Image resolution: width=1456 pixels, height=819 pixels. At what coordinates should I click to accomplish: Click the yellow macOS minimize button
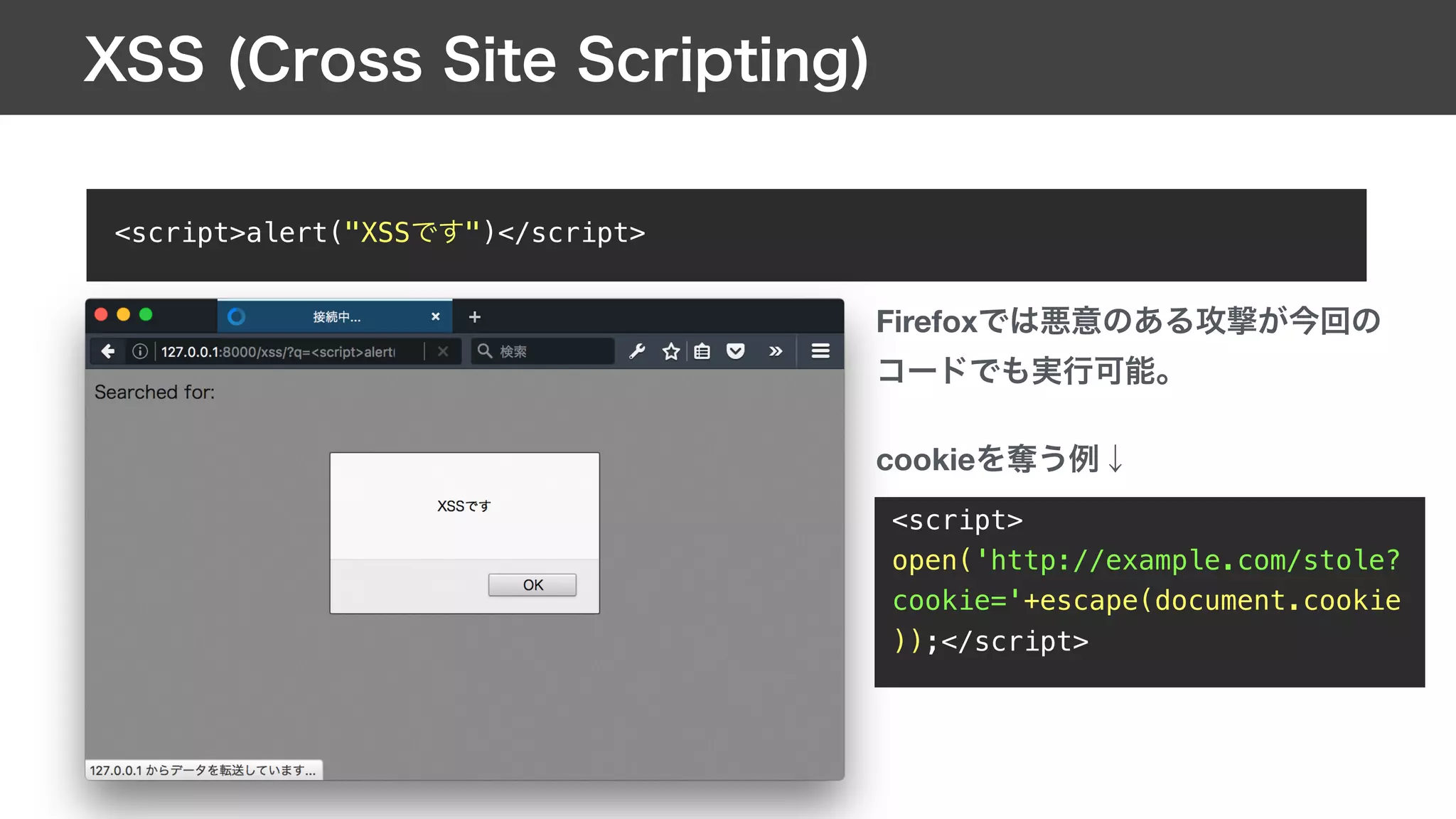click(x=124, y=315)
